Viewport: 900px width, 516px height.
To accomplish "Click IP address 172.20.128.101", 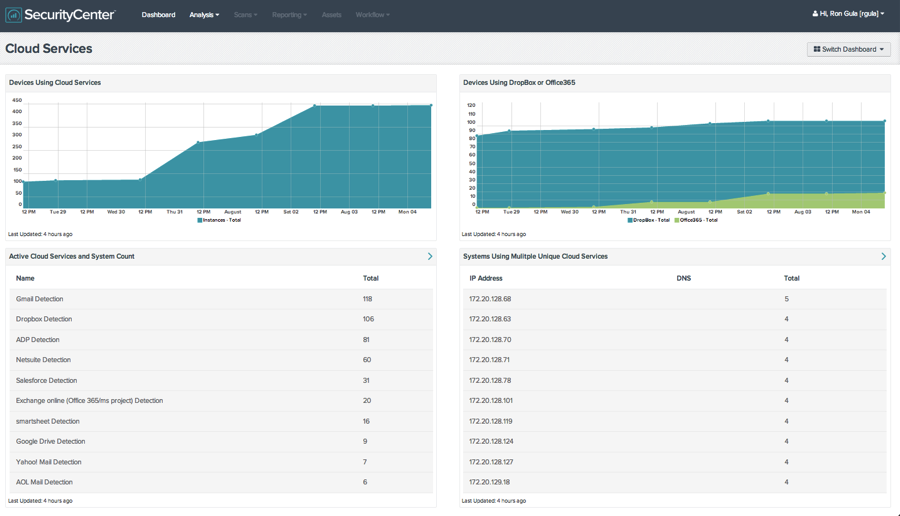I will 491,401.
